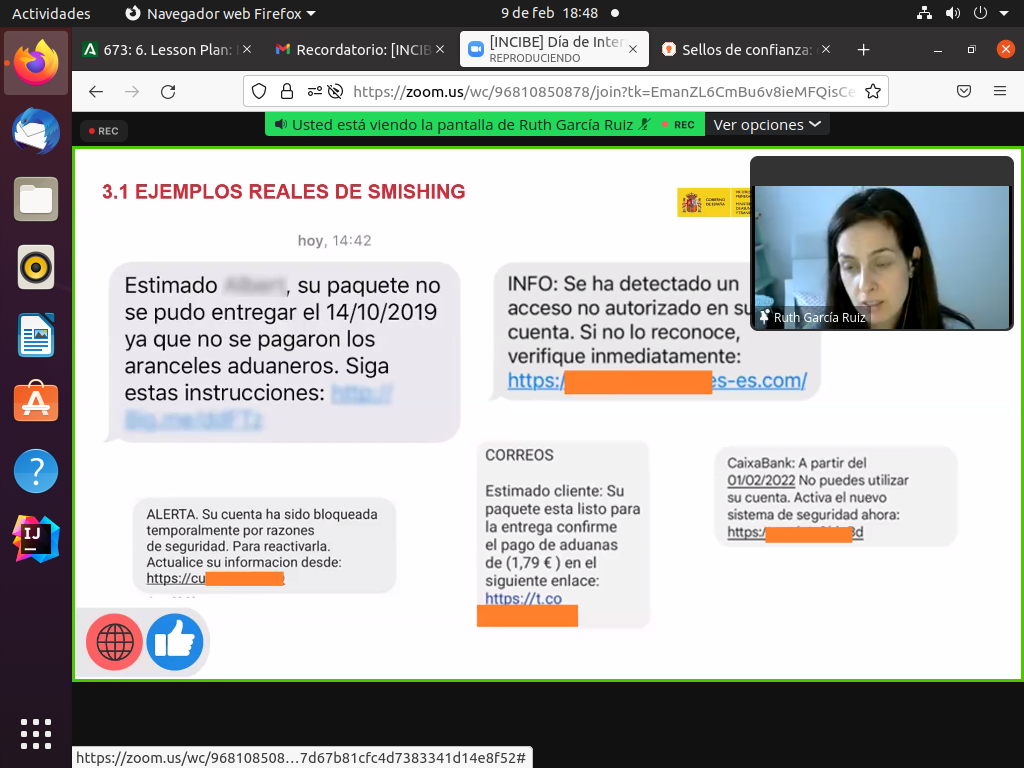Image resolution: width=1024 pixels, height=768 pixels.
Task: Click the thumbs-up reaction button
Action: pyautogui.click(x=175, y=642)
